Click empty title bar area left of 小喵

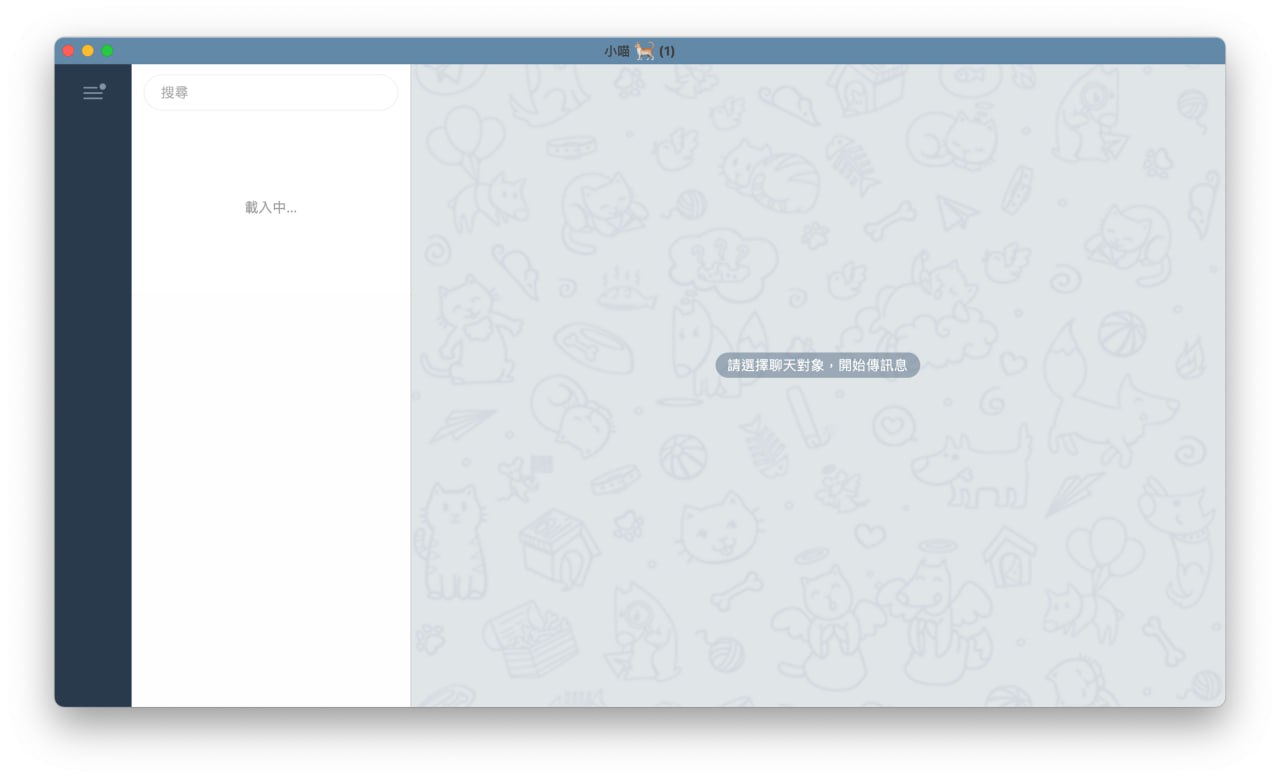(350, 51)
